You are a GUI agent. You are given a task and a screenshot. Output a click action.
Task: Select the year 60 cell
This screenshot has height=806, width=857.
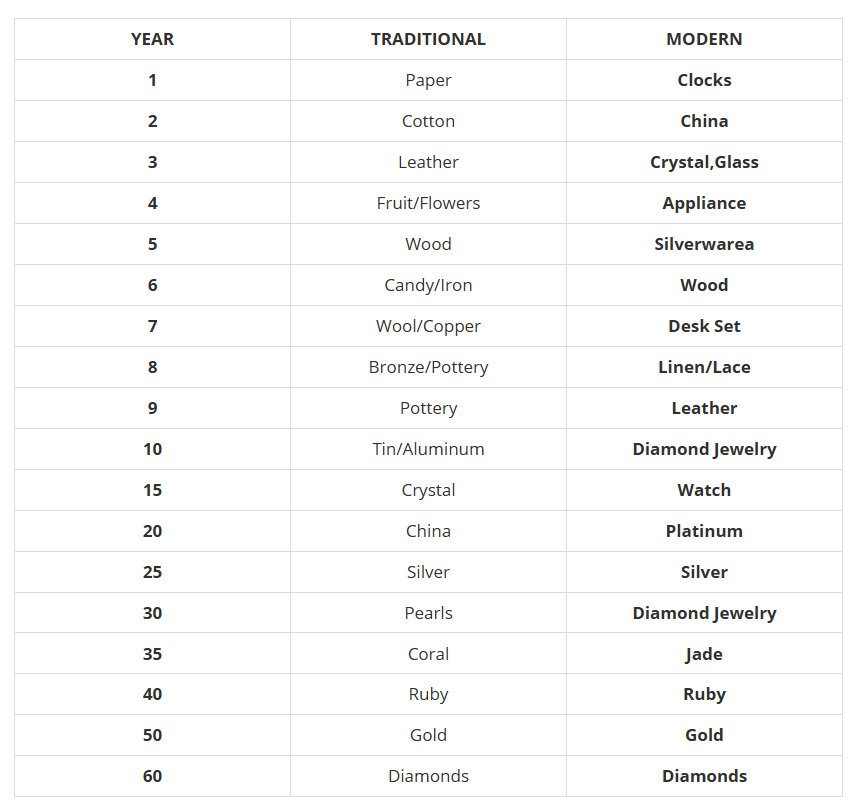152,776
